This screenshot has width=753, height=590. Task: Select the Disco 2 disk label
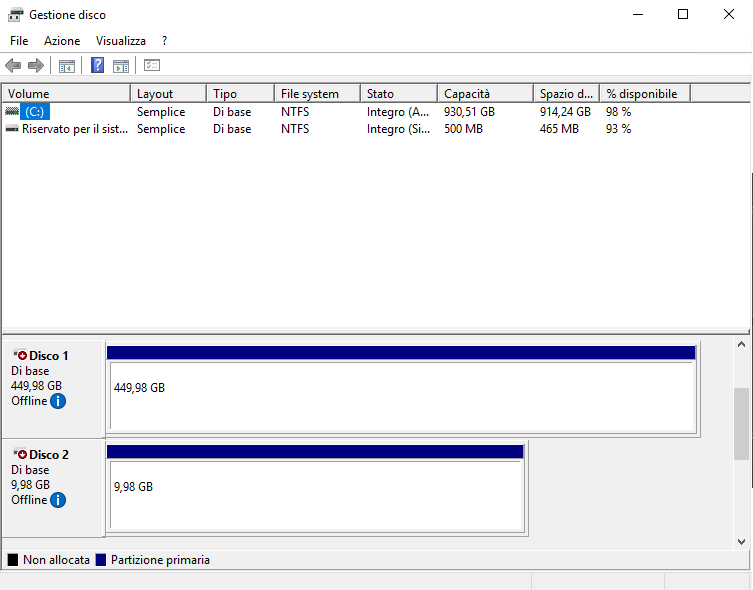click(49, 455)
